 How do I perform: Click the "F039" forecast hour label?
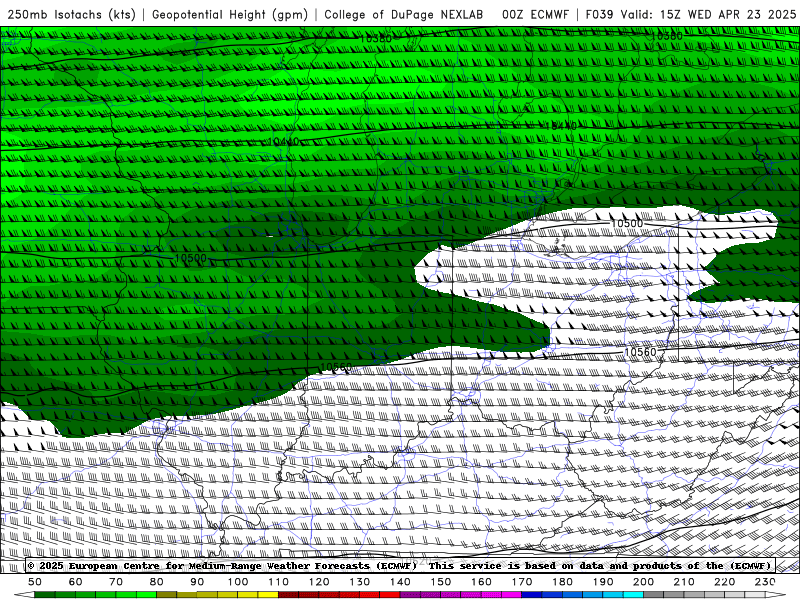(x=599, y=14)
